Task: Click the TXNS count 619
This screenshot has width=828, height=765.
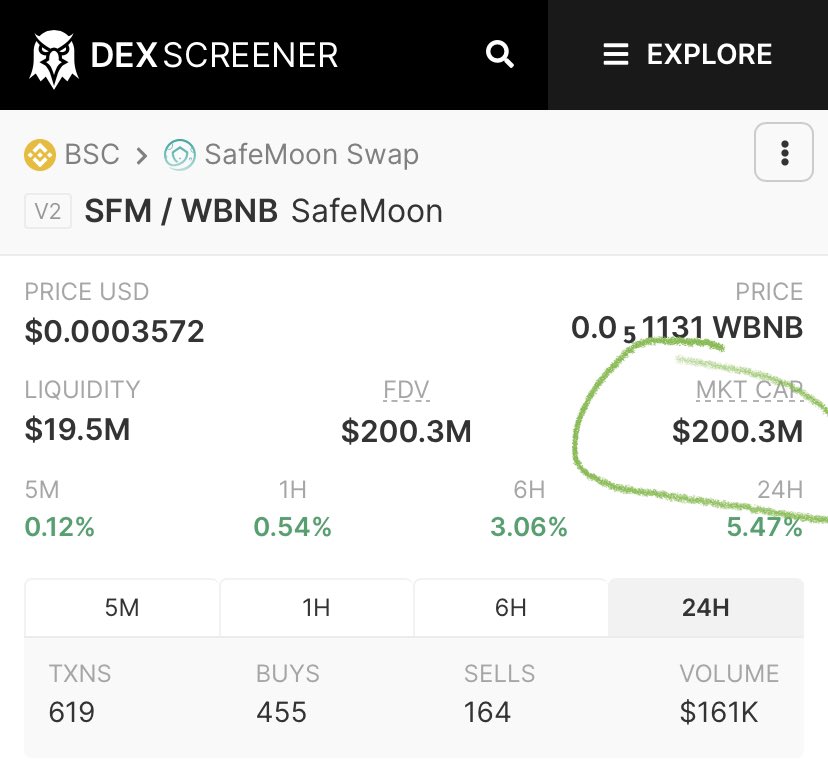Action: point(72,712)
